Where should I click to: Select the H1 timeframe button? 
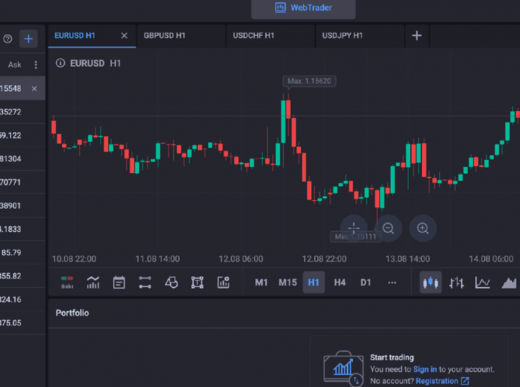click(x=314, y=283)
